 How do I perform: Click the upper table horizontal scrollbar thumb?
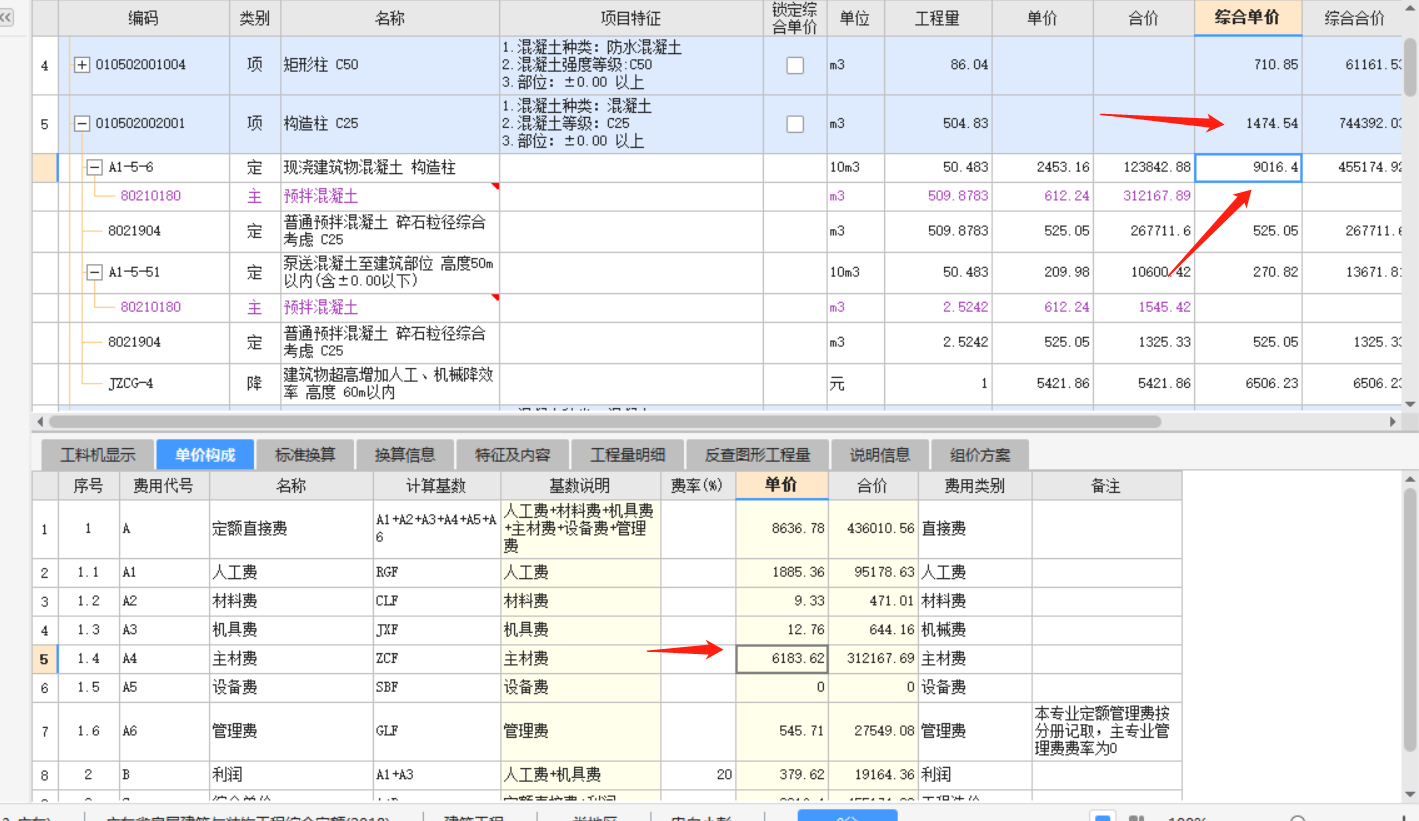[604, 422]
